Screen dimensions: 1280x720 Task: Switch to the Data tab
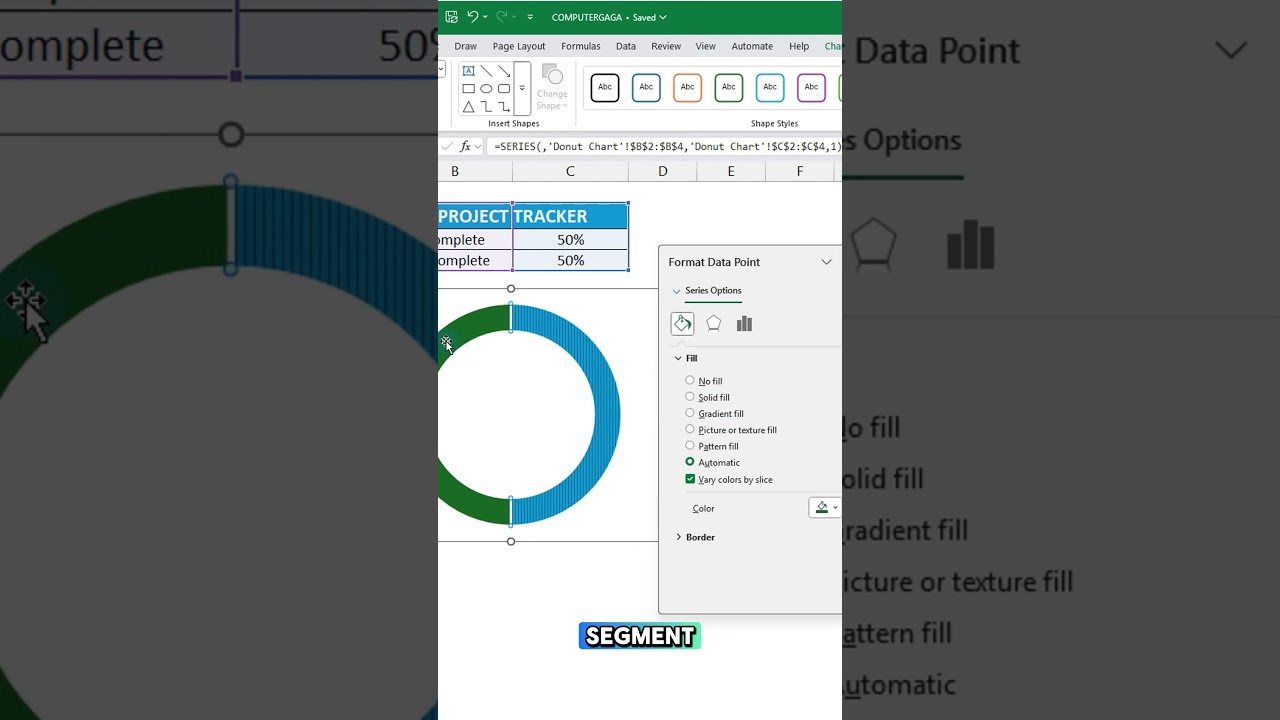tap(626, 46)
